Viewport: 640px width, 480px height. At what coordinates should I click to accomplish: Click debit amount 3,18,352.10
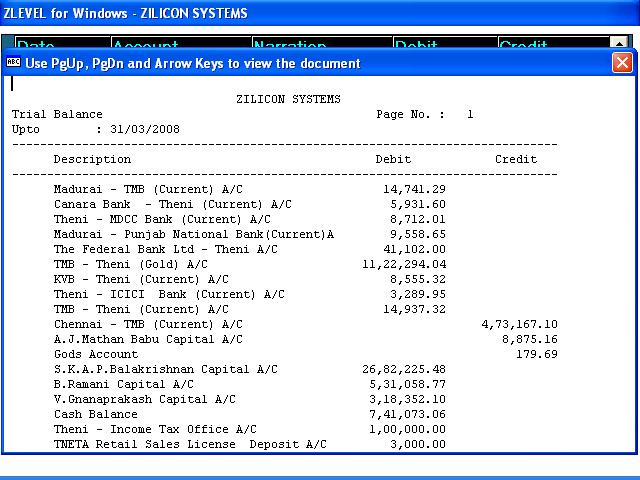tap(407, 400)
